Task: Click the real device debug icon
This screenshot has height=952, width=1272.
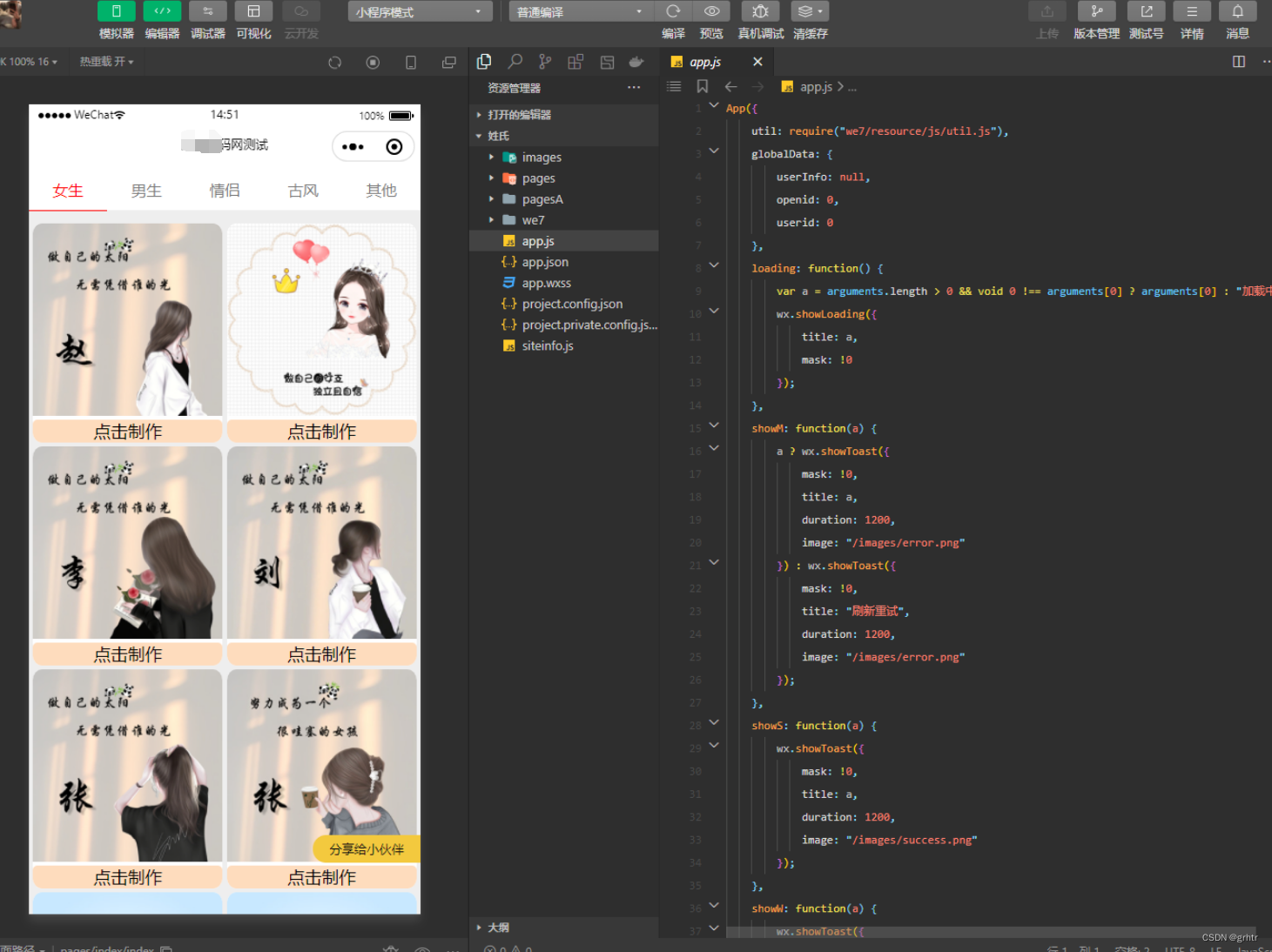Action: pyautogui.click(x=760, y=11)
